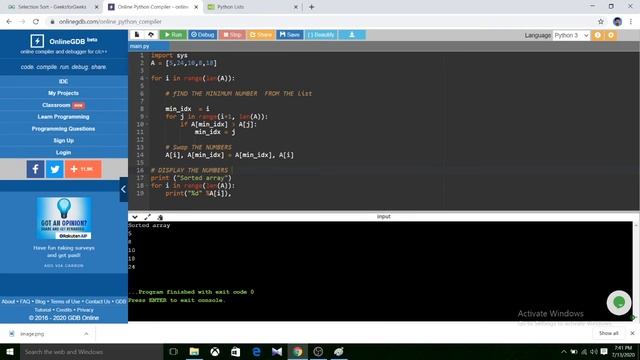The height and width of the screenshot is (360, 640).
Task: Click Login in the sidebar
Action: (63, 152)
